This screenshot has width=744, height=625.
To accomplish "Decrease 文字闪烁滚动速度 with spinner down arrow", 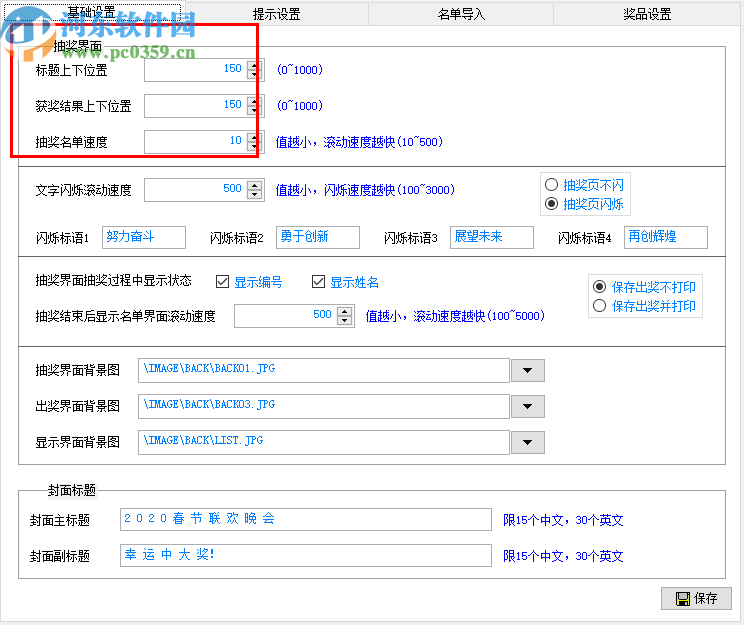I will coord(255,195).
